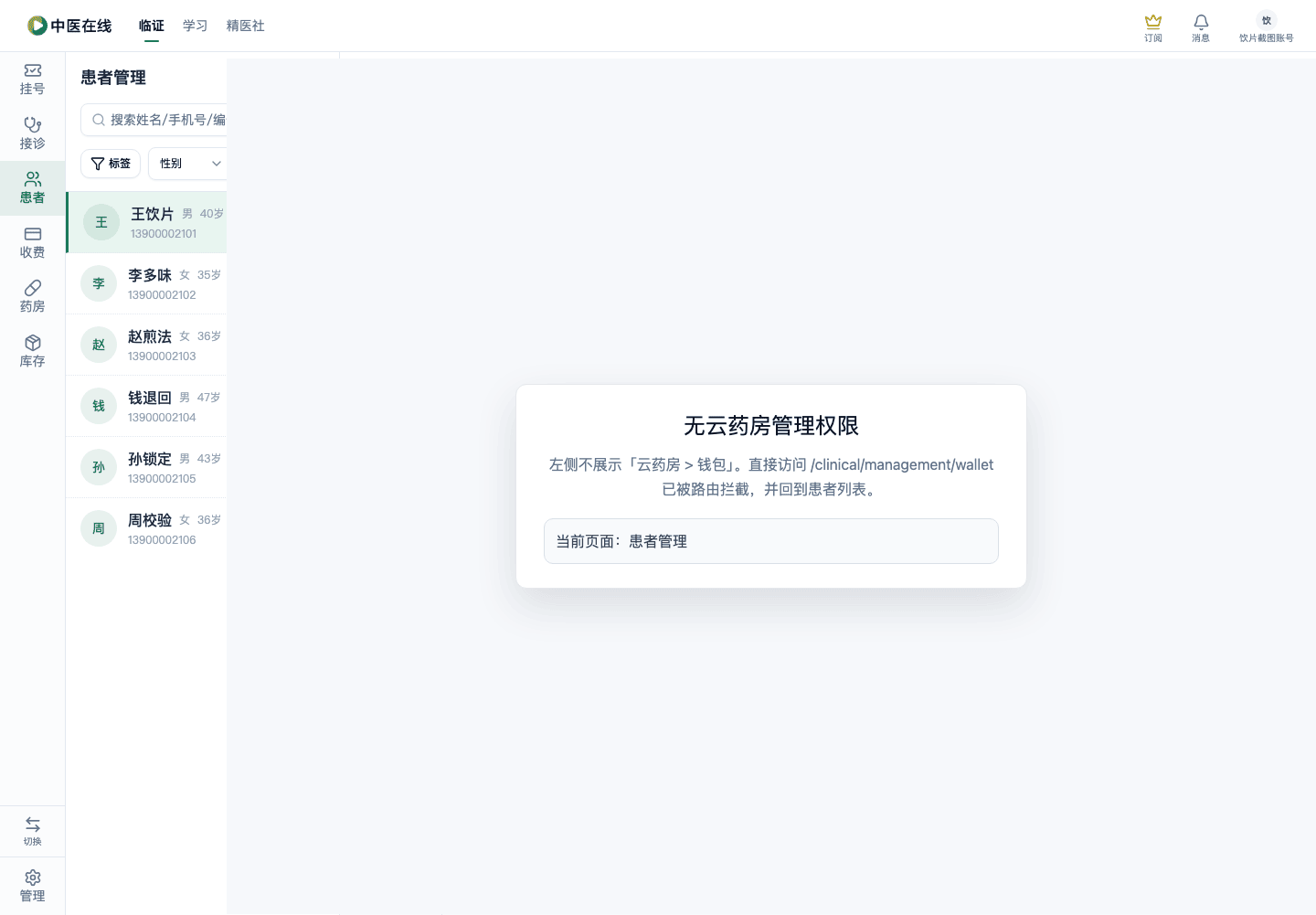
Task: Click the 周 avatar circle
Action: coord(99,528)
